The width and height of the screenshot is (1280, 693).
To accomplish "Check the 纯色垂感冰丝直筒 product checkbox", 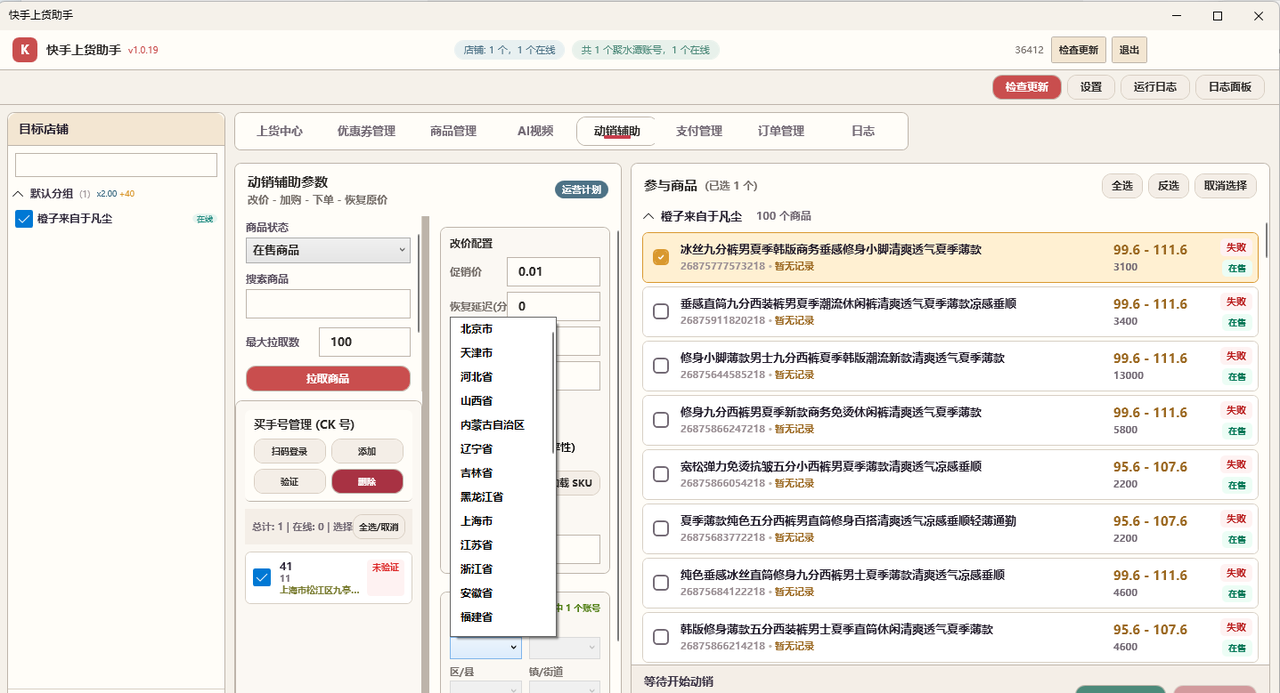I will click(661, 583).
